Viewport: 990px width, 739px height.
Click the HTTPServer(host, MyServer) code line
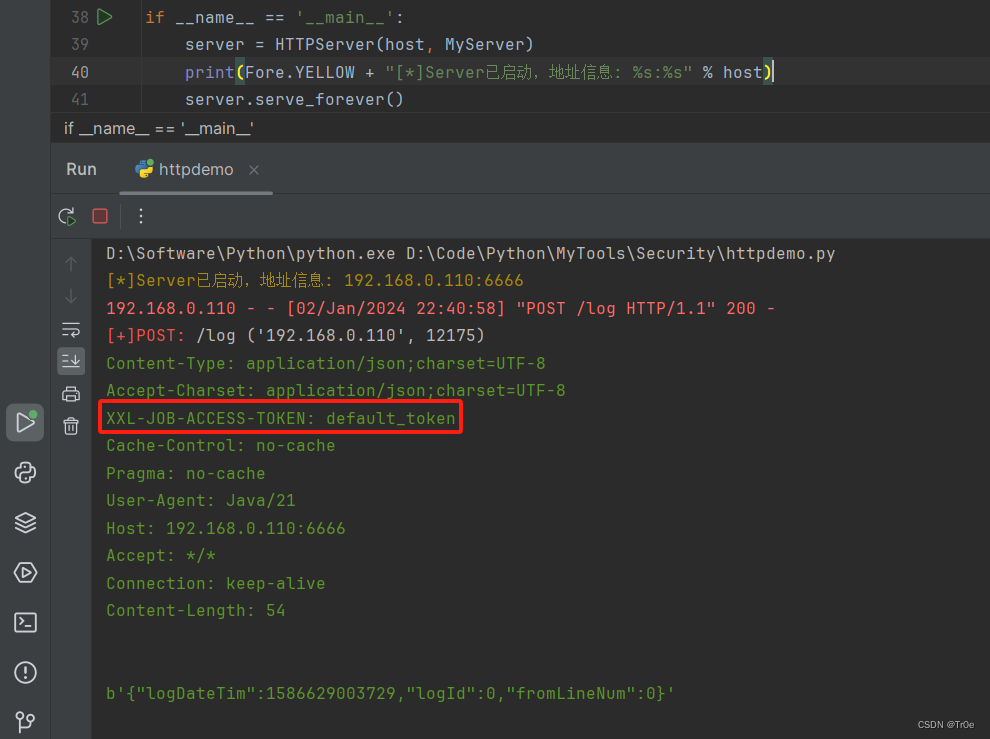(x=359, y=44)
